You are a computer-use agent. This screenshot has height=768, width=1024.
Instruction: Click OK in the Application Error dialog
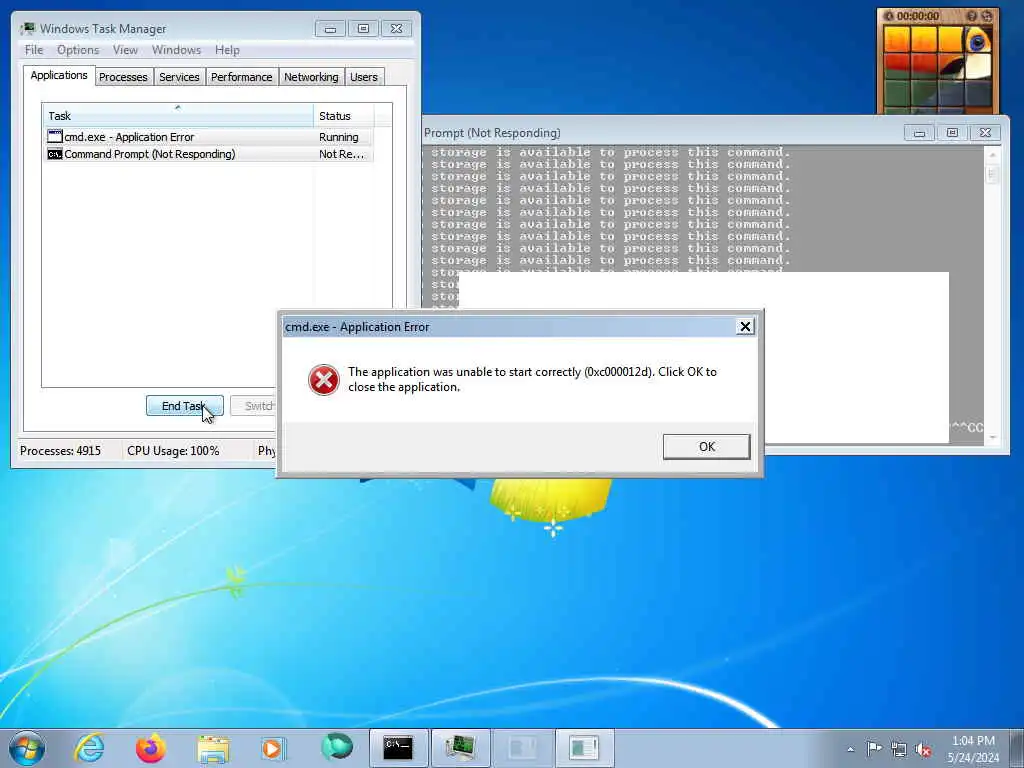707,447
